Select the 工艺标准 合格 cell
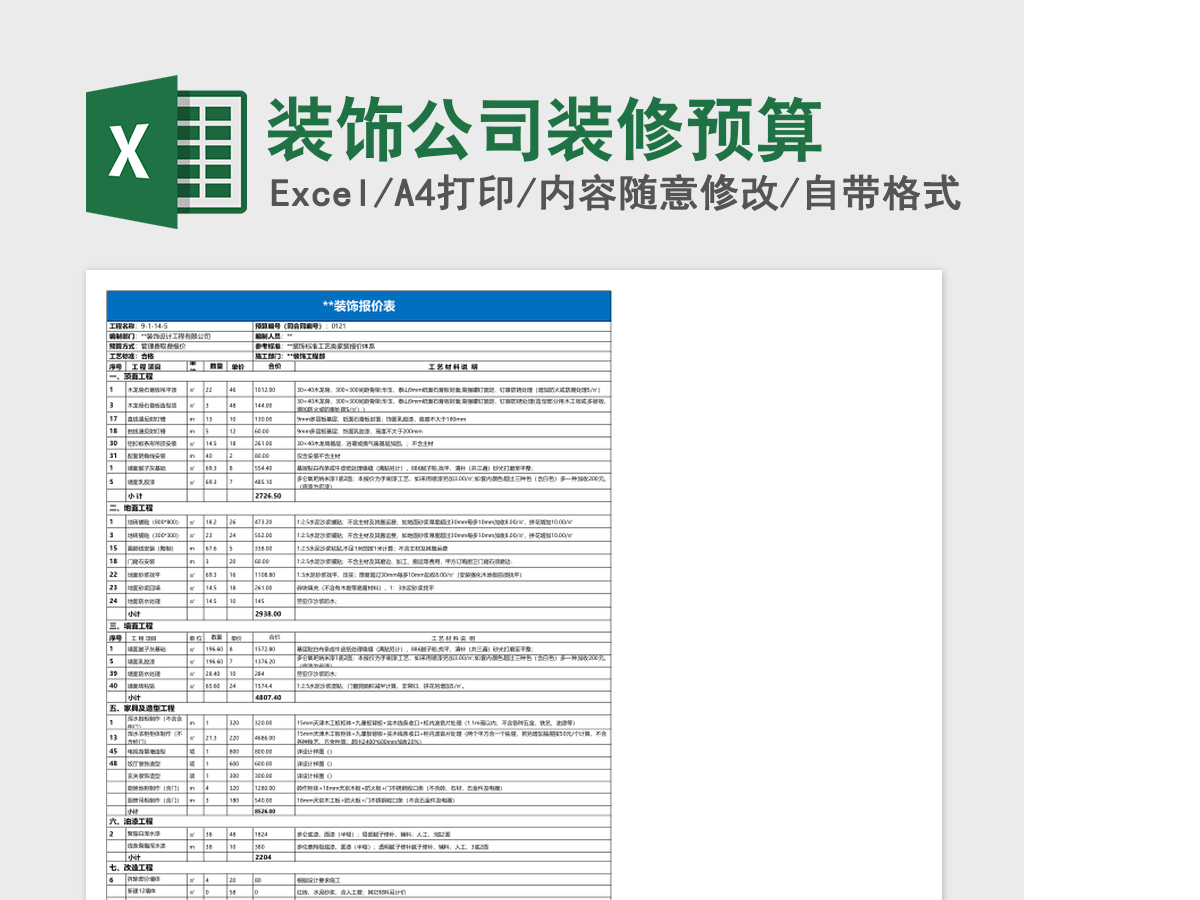The image size is (1200, 900). pos(180,355)
